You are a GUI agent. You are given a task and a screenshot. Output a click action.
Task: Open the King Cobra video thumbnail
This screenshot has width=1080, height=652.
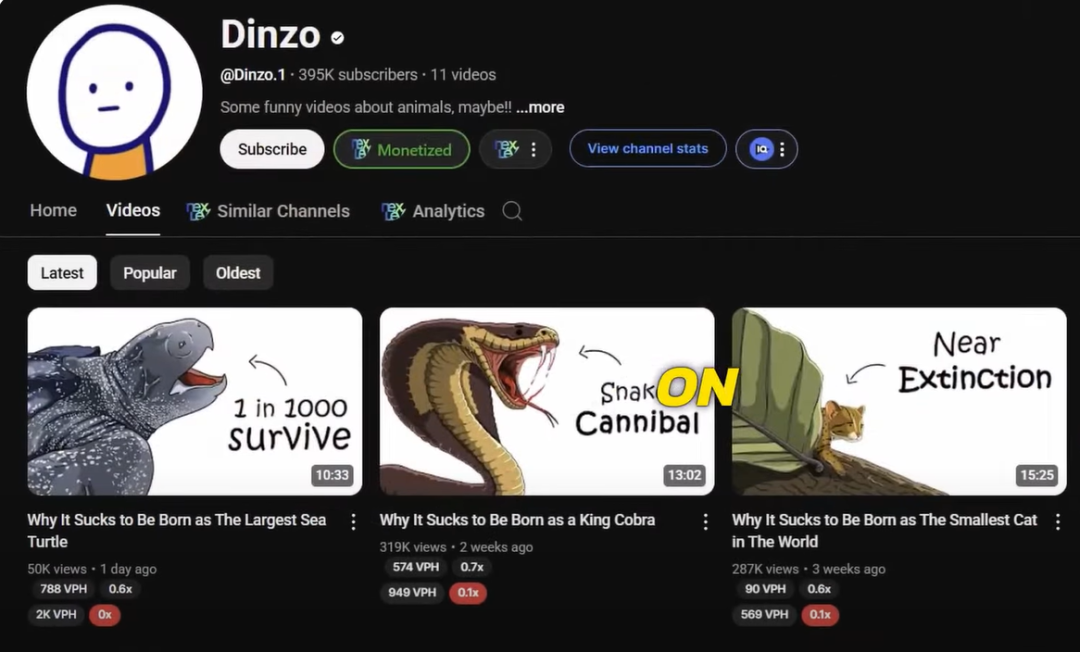click(x=547, y=401)
